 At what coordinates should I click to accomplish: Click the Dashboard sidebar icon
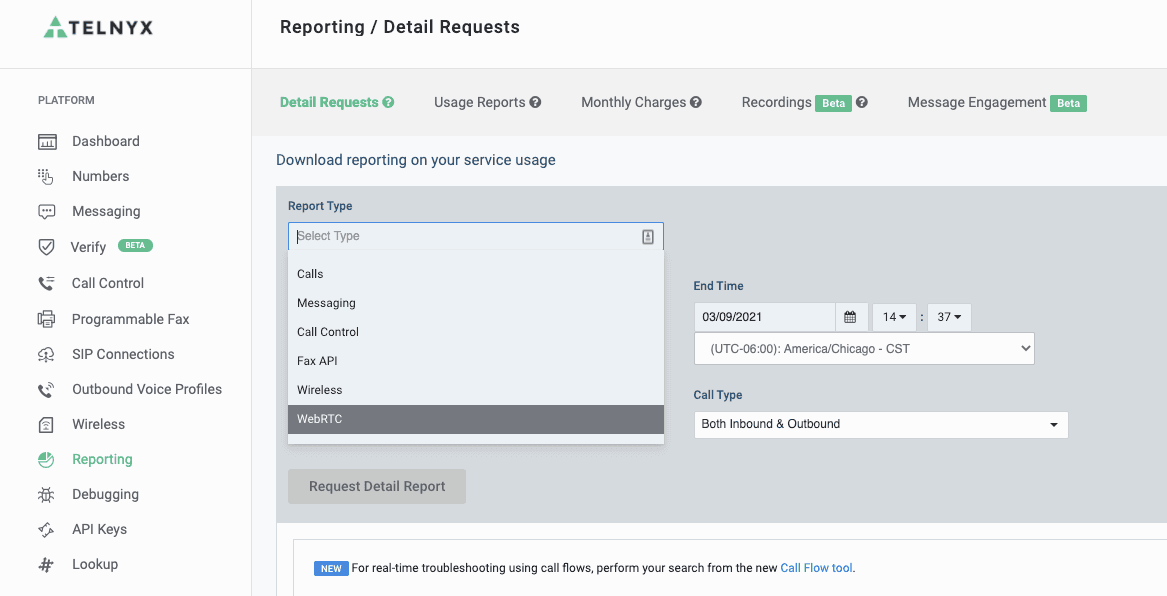click(x=47, y=141)
